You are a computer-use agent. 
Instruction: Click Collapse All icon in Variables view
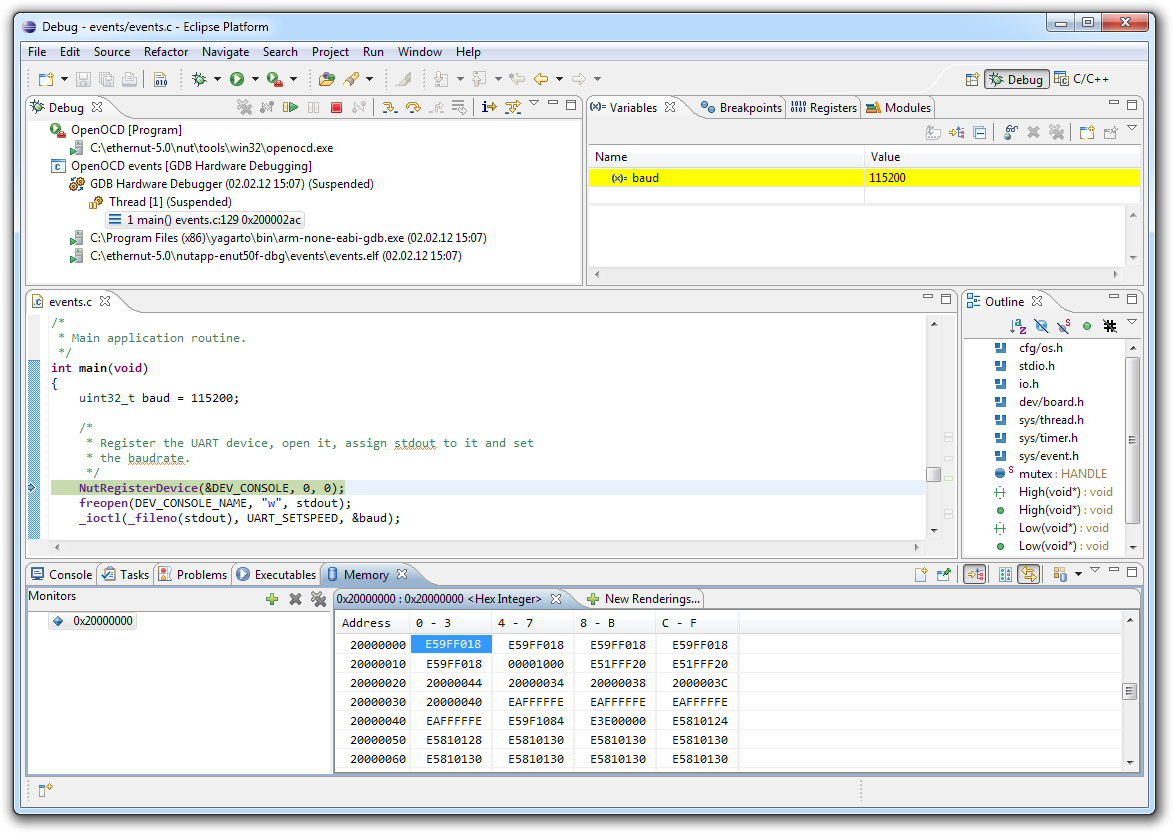tap(979, 133)
